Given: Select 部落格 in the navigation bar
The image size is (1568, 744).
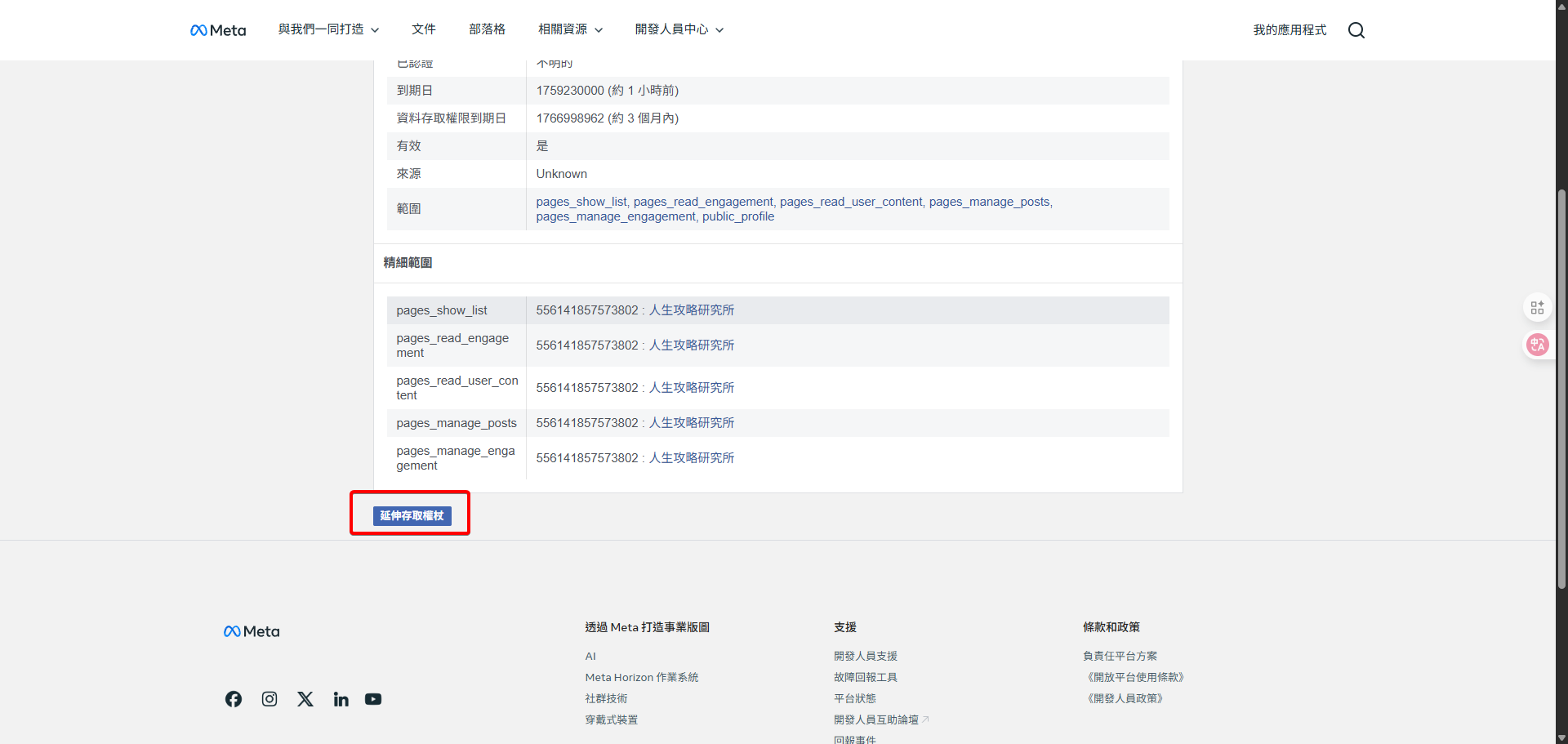Looking at the screenshot, I should [x=487, y=29].
